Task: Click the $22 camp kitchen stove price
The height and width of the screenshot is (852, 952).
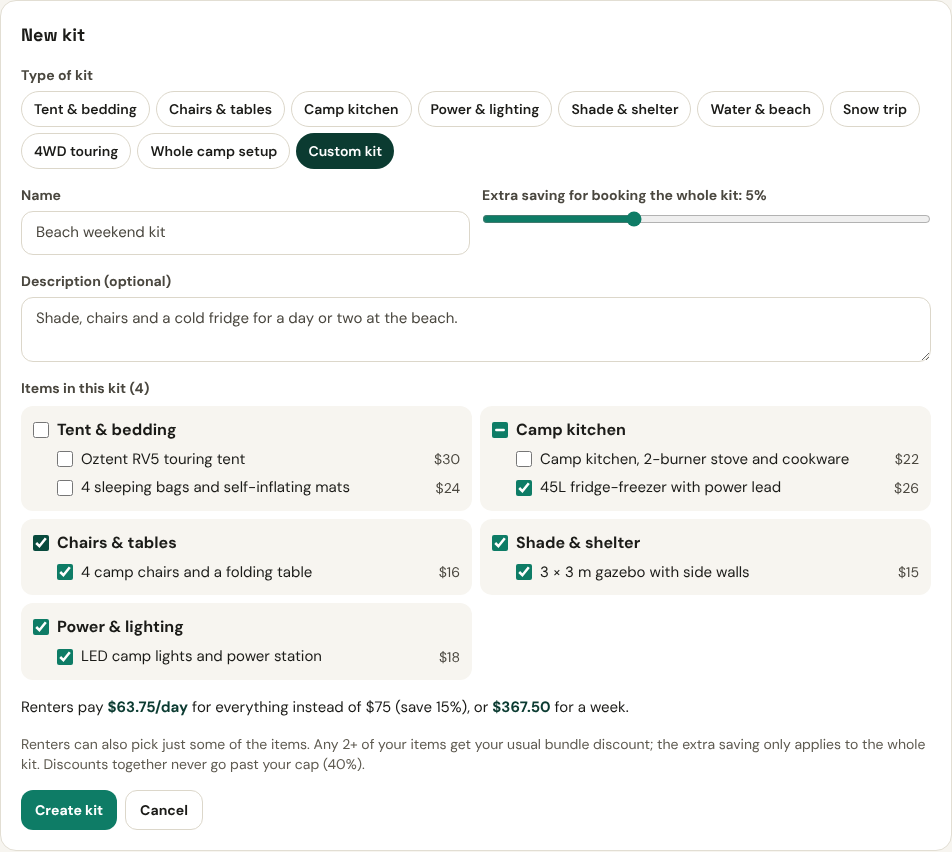Action: (x=906, y=459)
